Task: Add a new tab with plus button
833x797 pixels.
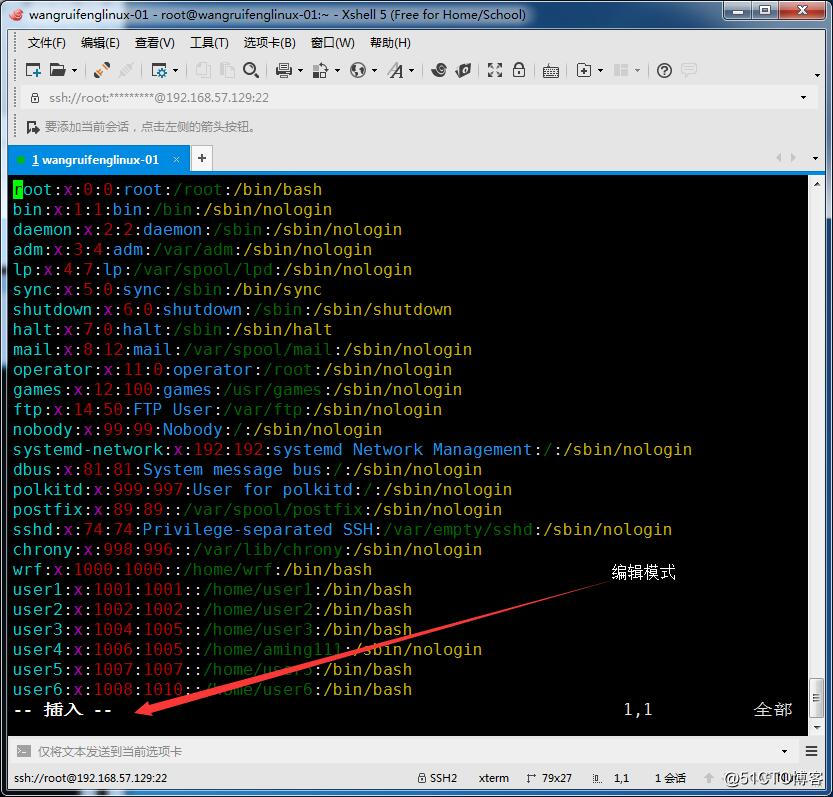Action: [x=202, y=158]
